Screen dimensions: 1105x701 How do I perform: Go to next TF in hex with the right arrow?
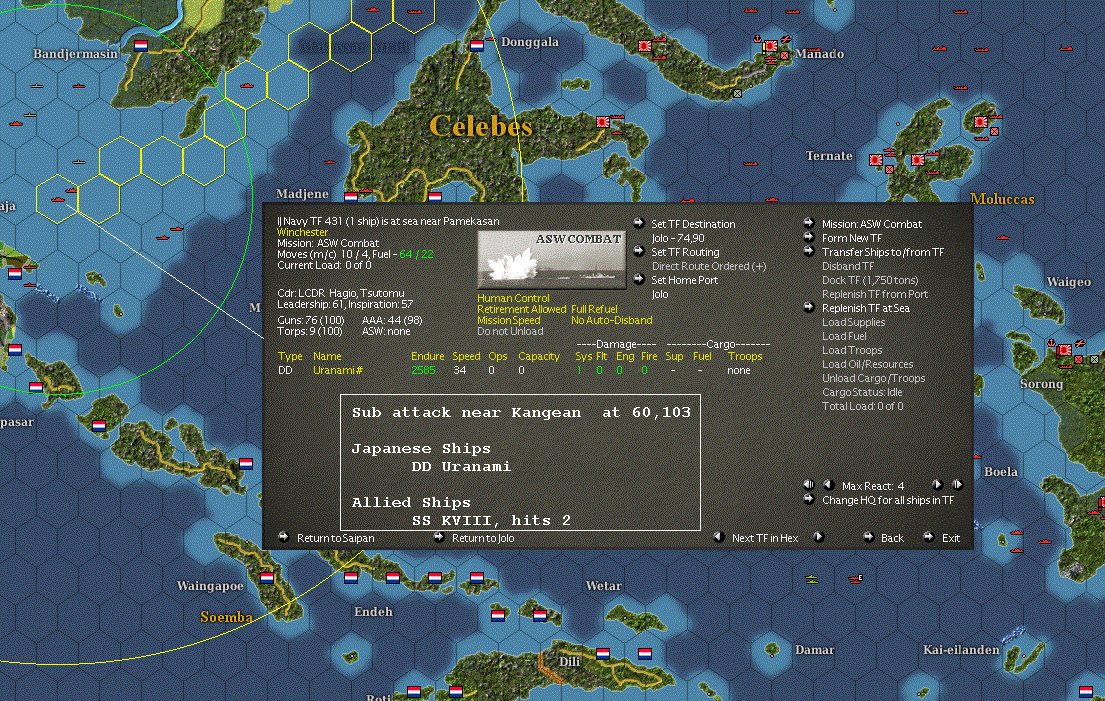click(819, 537)
